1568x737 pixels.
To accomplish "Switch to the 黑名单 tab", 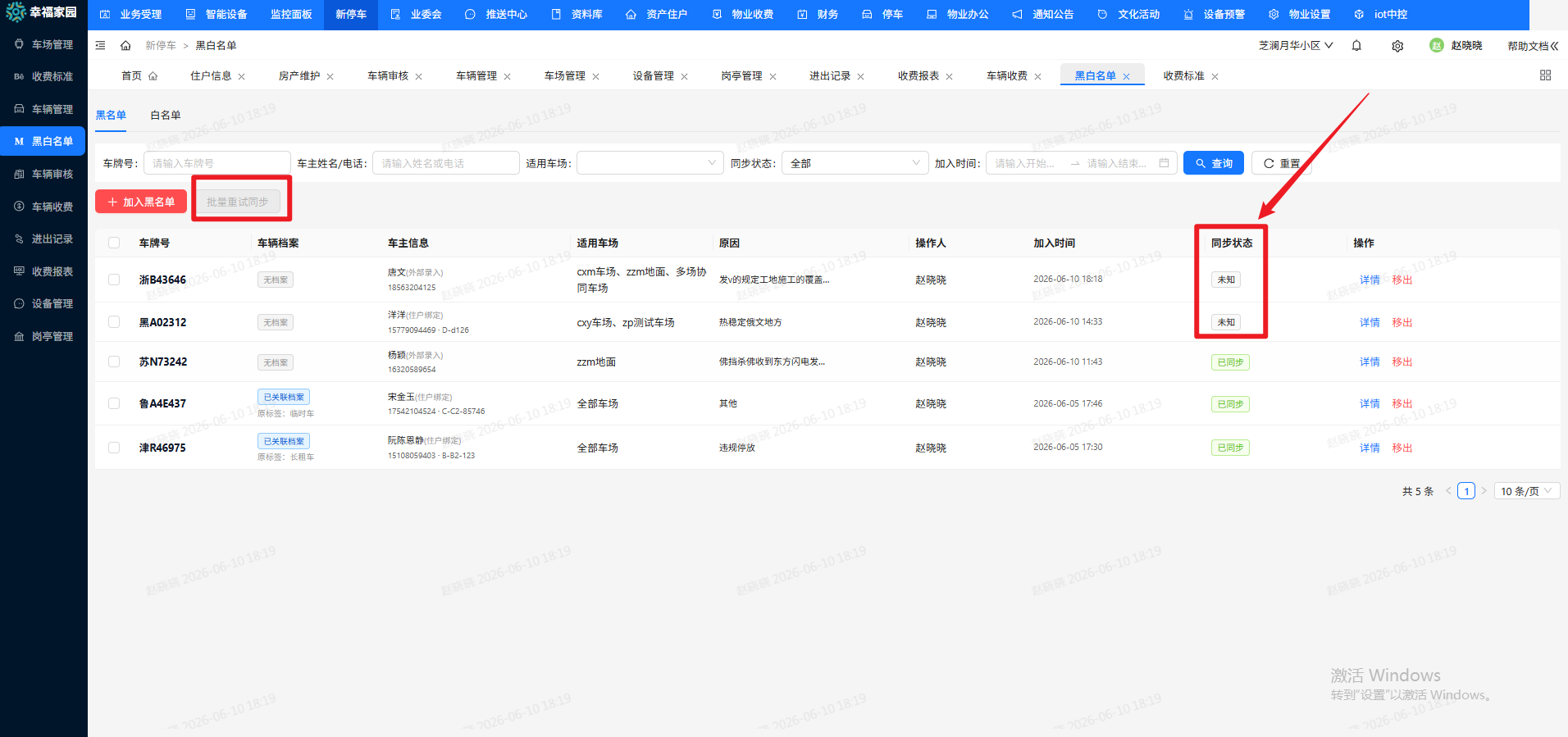I will [x=111, y=116].
